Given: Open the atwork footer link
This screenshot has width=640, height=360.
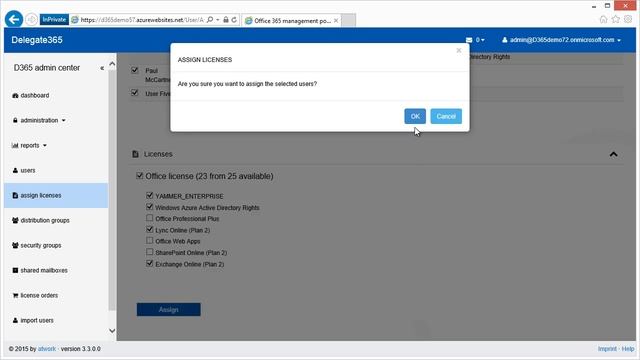Looking at the screenshot, I should pos(47,349).
